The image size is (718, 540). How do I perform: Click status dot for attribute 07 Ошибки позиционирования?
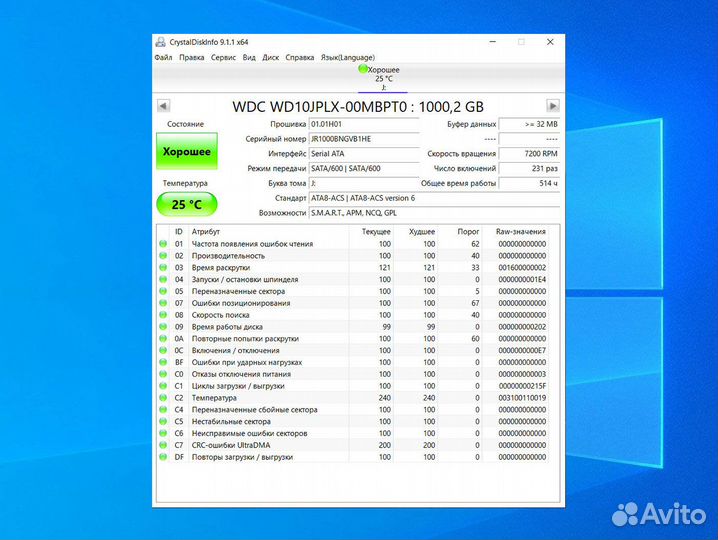163,303
